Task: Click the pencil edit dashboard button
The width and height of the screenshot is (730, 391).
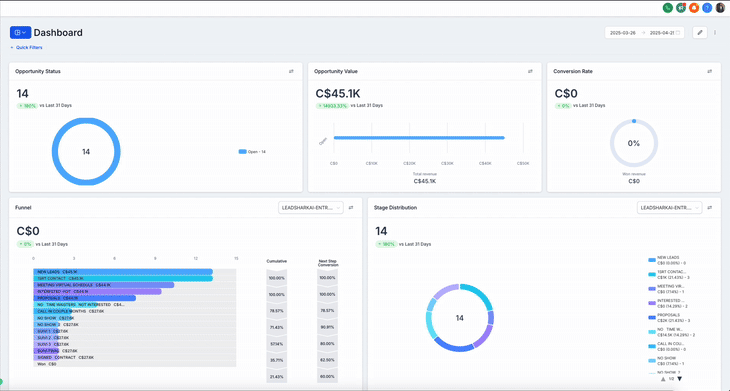Action: click(x=700, y=33)
